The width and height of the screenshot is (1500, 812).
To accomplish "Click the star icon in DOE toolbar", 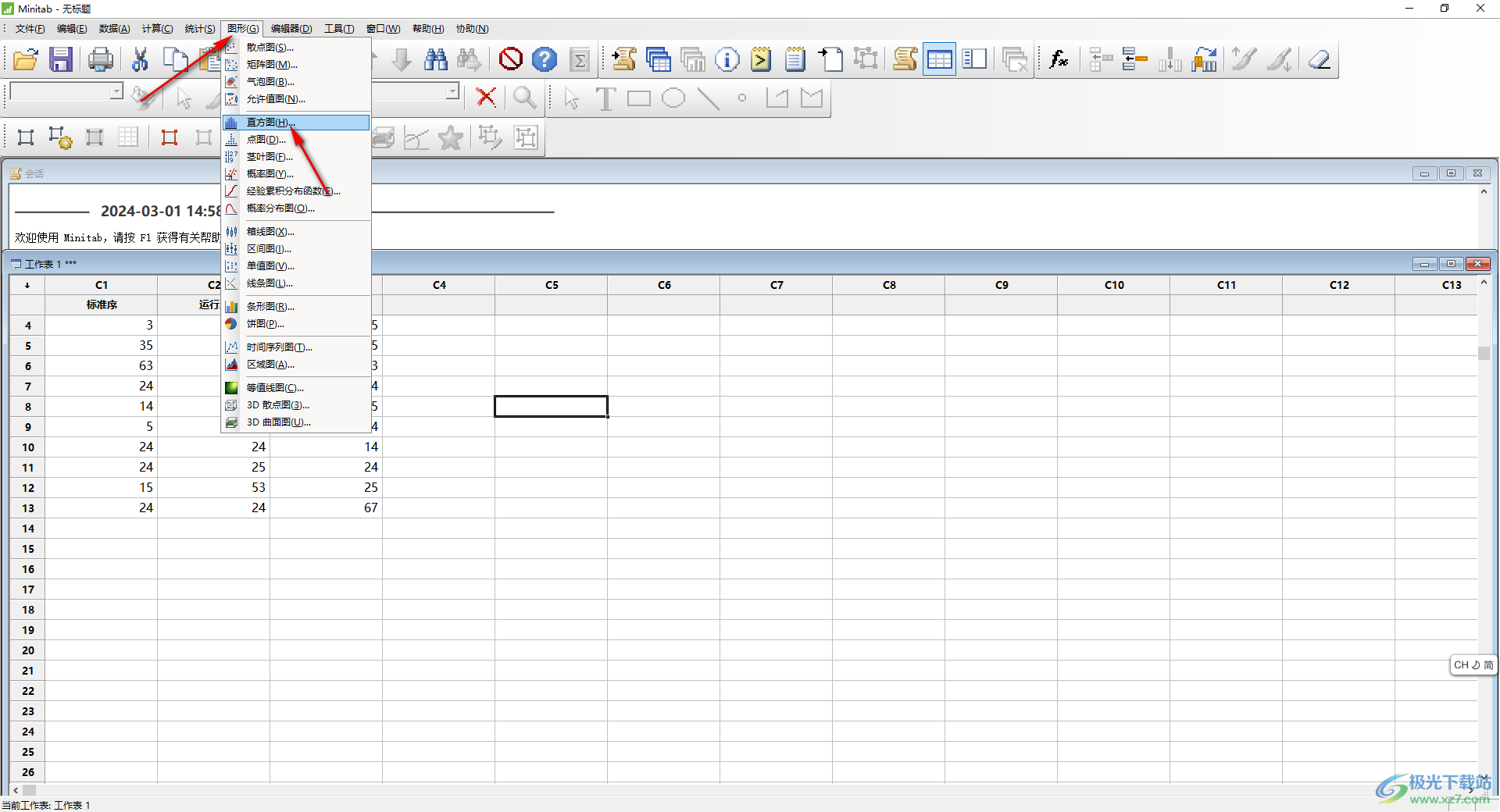I will pos(451,138).
